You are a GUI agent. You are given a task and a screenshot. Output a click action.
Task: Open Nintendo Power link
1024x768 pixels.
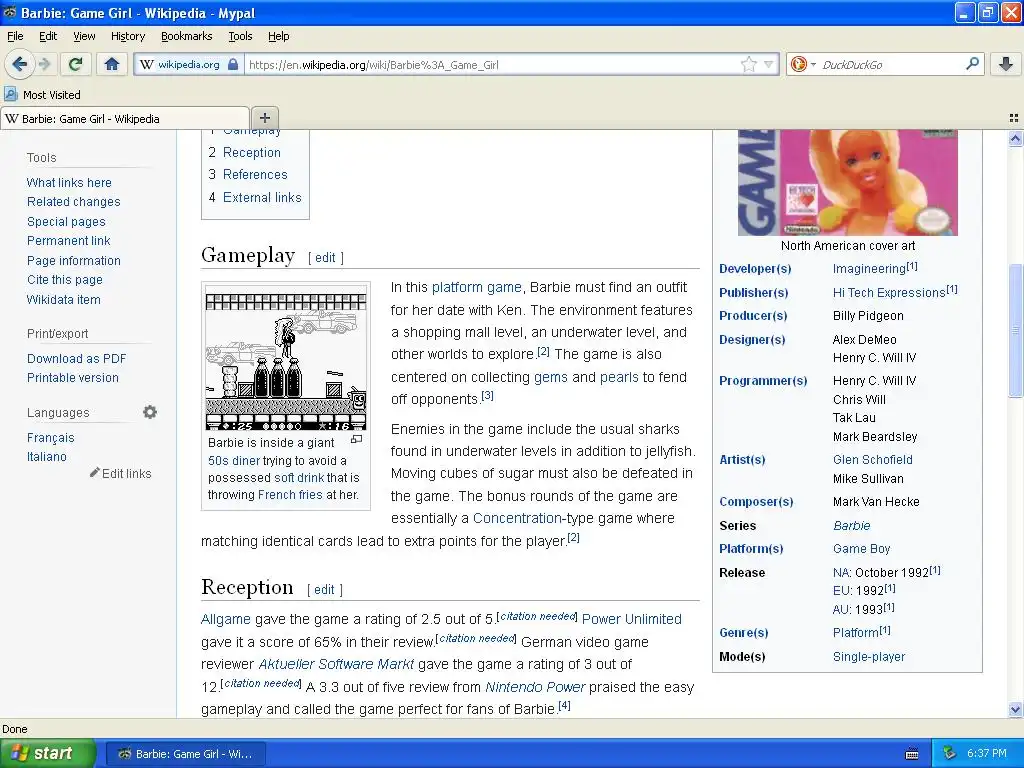click(535, 687)
